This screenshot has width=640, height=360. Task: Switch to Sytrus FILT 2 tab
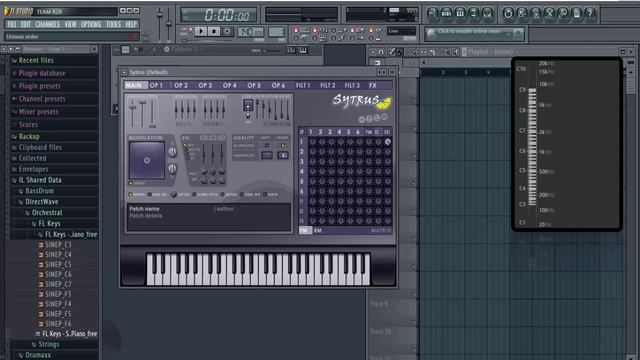(x=327, y=85)
